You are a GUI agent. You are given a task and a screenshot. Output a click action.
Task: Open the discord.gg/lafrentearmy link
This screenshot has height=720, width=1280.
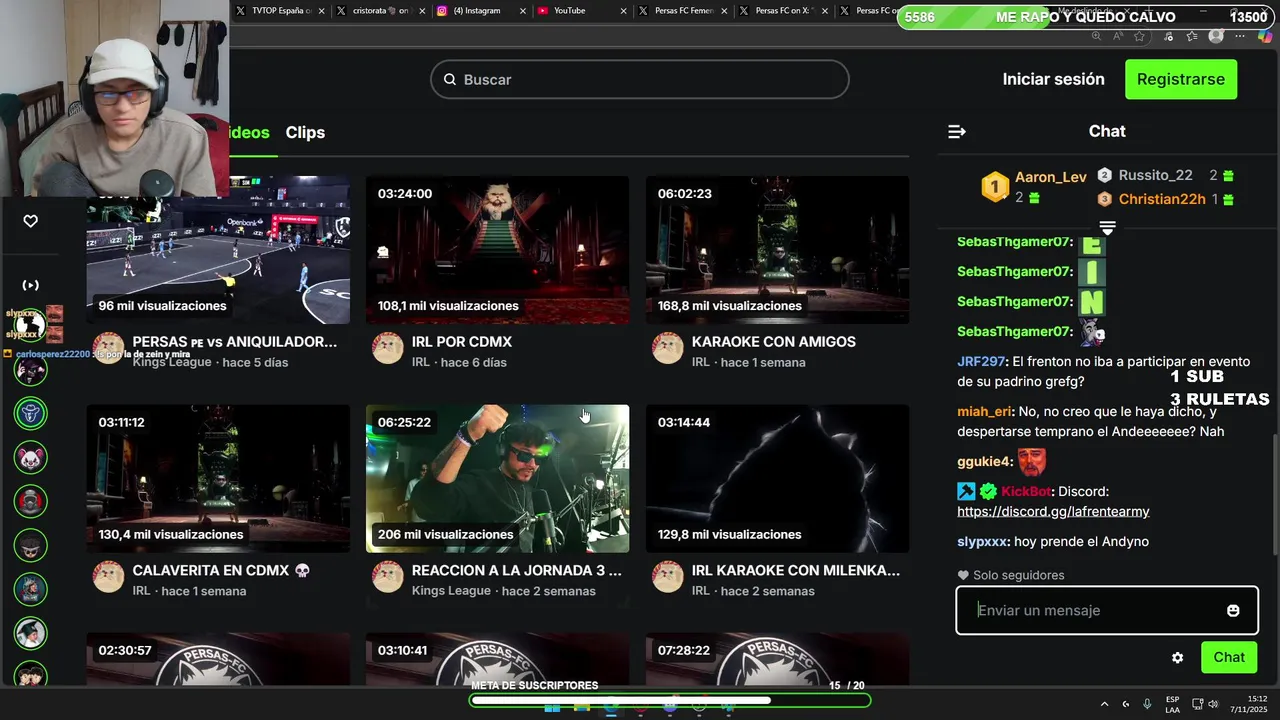click(x=1053, y=511)
